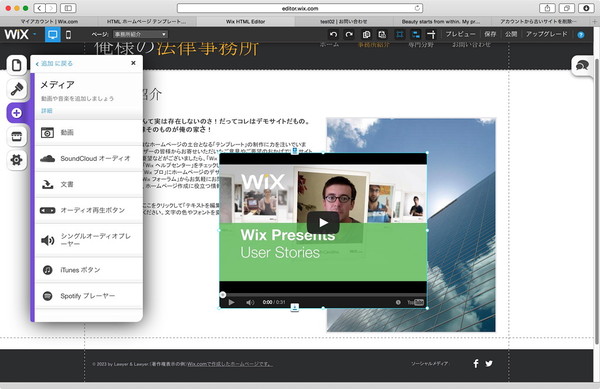The height and width of the screenshot is (389, 600).
Task: Toggle the grid lines icon
Action: tap(399, 34)
